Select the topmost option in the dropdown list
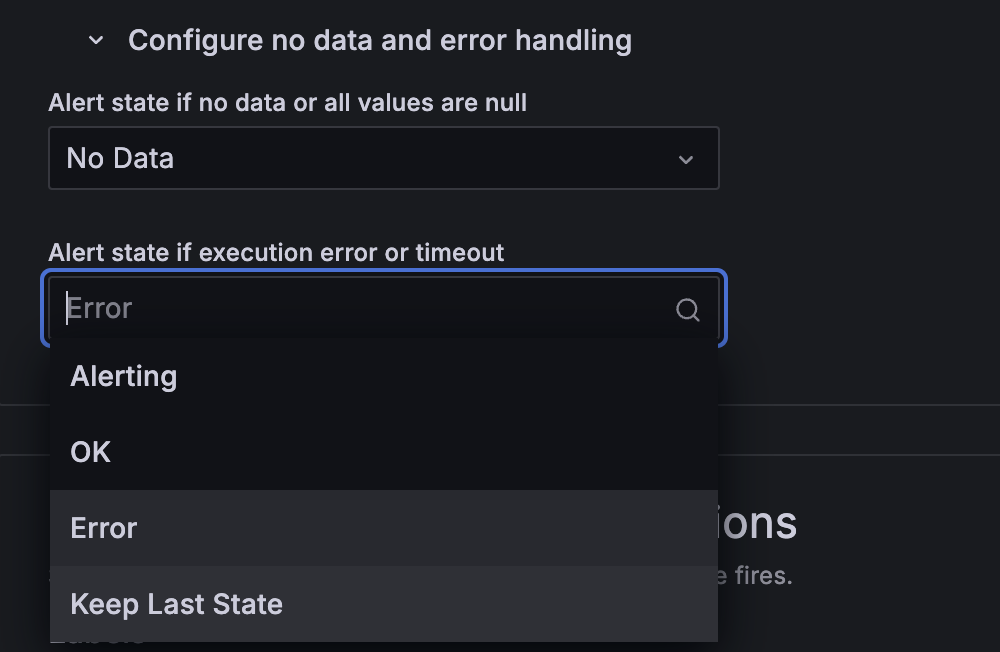This screenshot has height=652, width=1000. tap(123, 376)
